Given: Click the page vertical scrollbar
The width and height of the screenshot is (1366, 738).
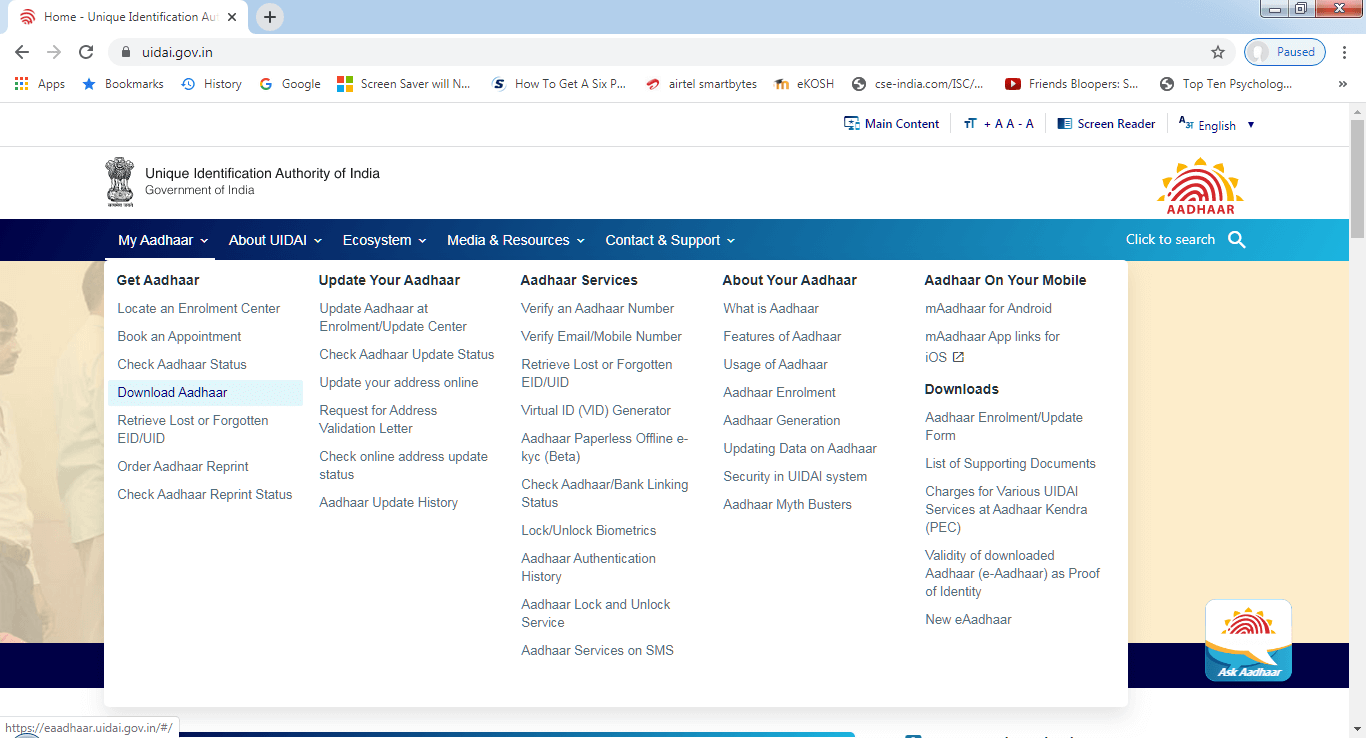Looking at the screenshot, I should coord(1357,400).
